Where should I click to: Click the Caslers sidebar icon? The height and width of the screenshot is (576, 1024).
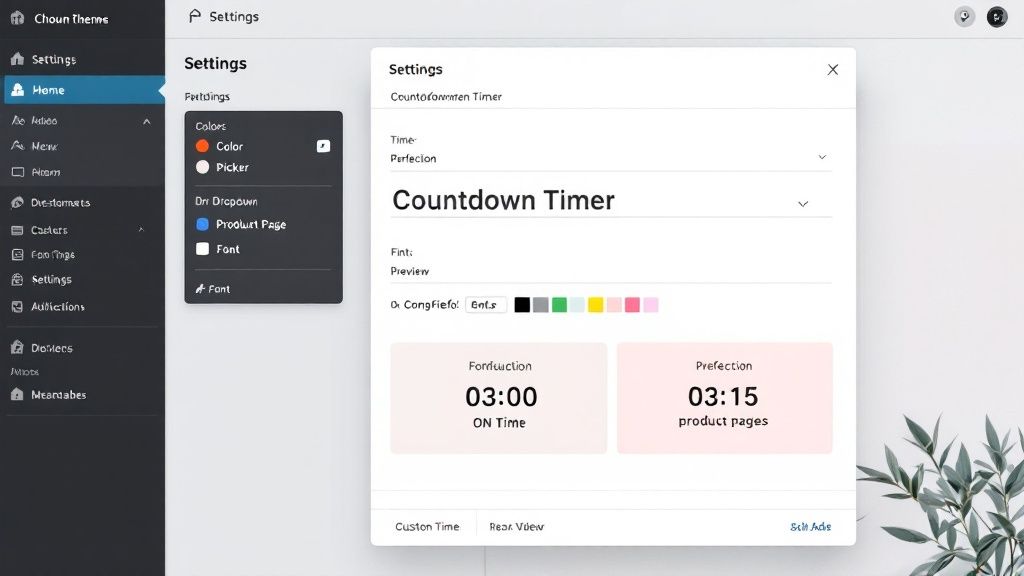tap(18, 230)
